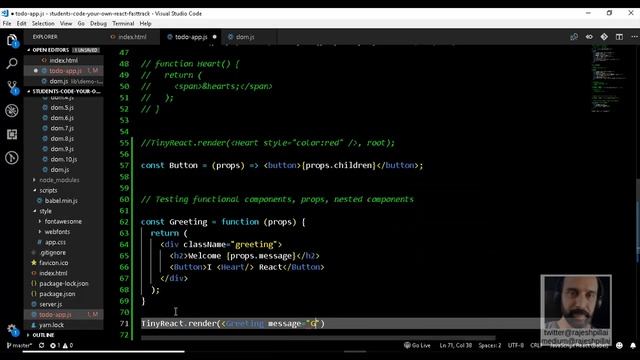Open the Manage gear menu
Viewport: 640px width, 360px height.
point(12,330)
